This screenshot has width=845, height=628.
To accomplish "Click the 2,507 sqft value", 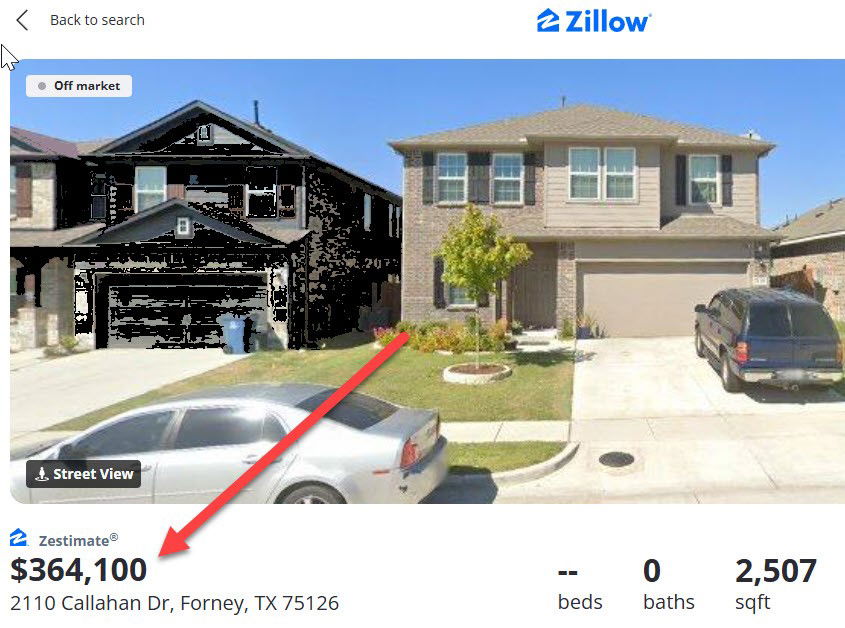I will (x=775, y=571).
